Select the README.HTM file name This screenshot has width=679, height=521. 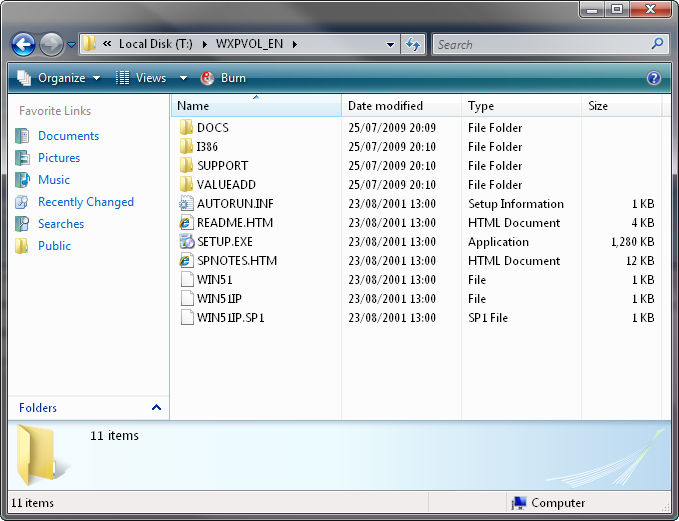tap(235, 223)
